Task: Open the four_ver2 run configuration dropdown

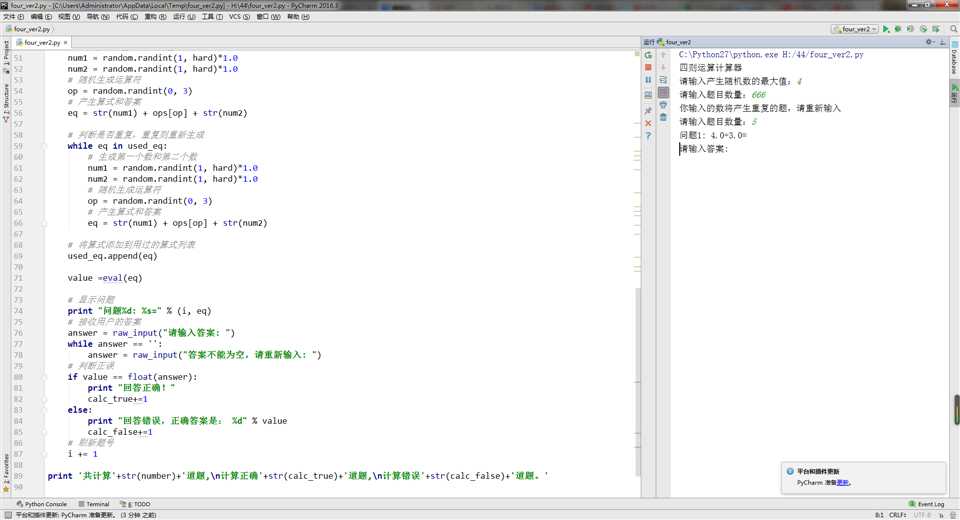Action: 855,29
